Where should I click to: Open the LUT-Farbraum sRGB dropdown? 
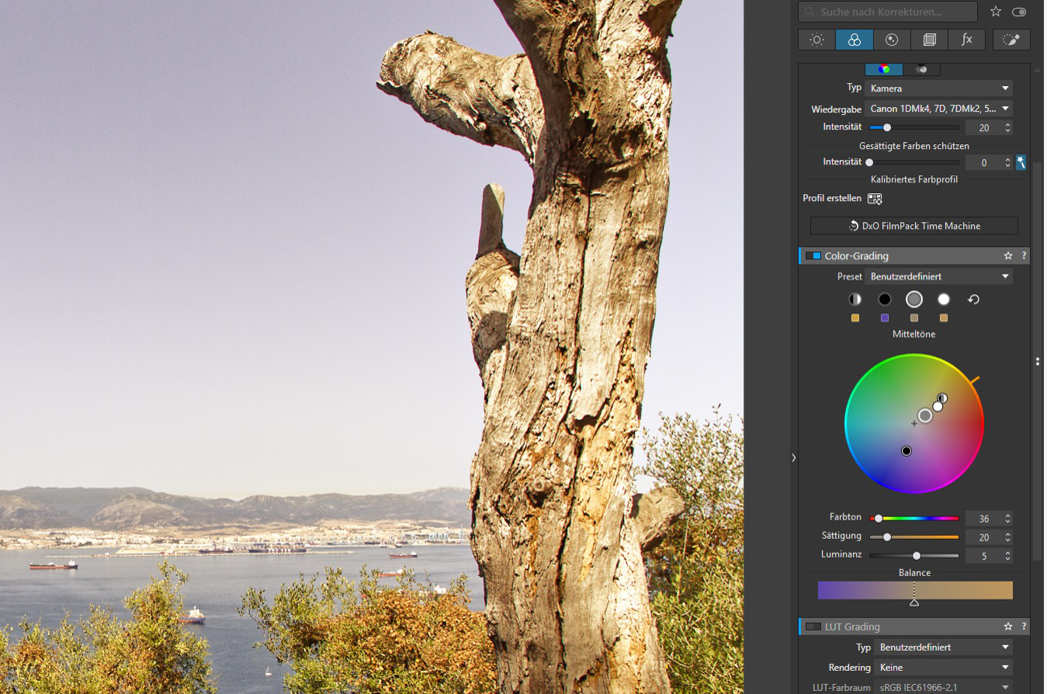point(944,687)
